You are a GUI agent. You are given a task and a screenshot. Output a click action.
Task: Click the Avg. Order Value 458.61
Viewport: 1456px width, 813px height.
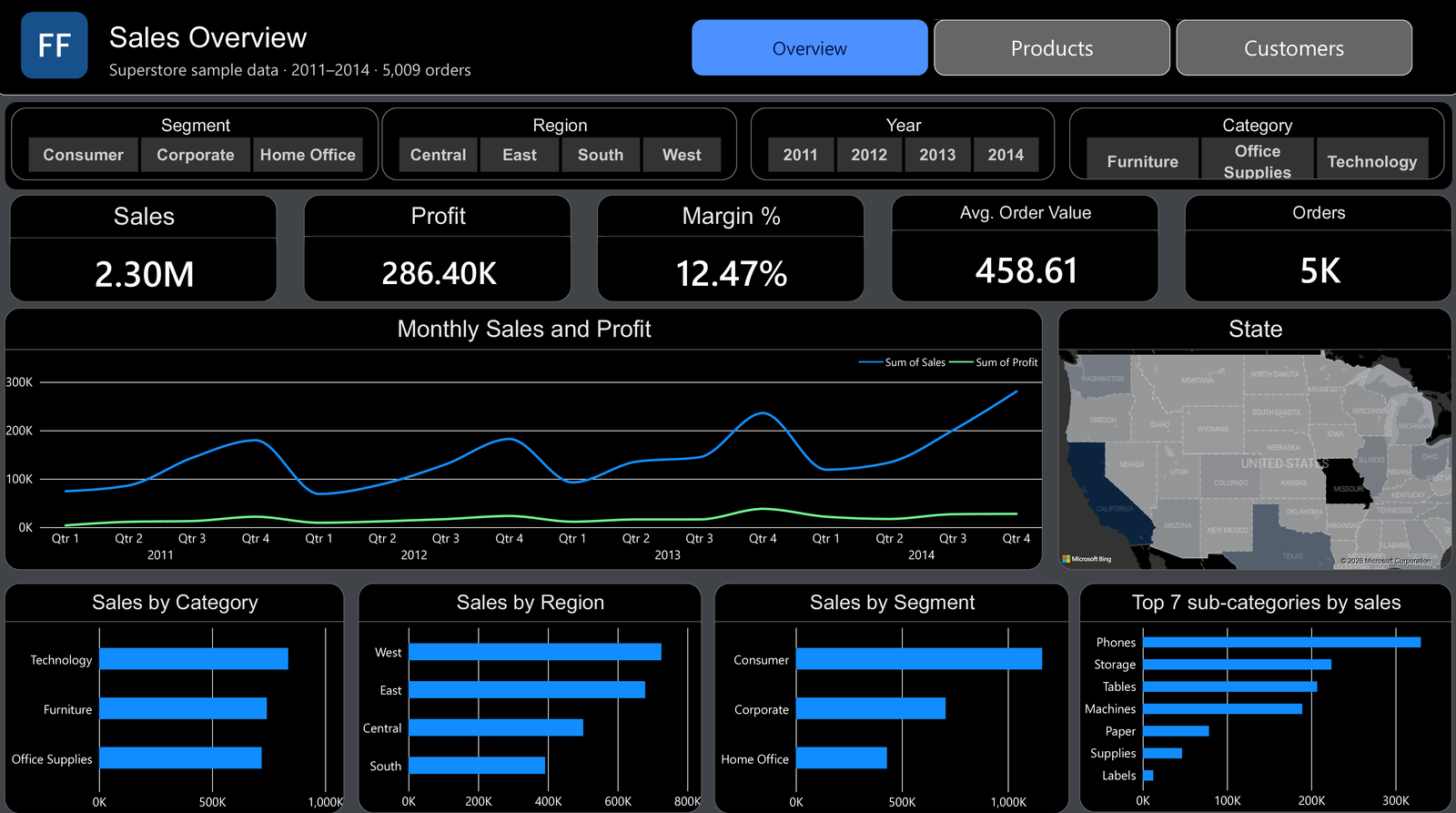[x=1026, y=270]
